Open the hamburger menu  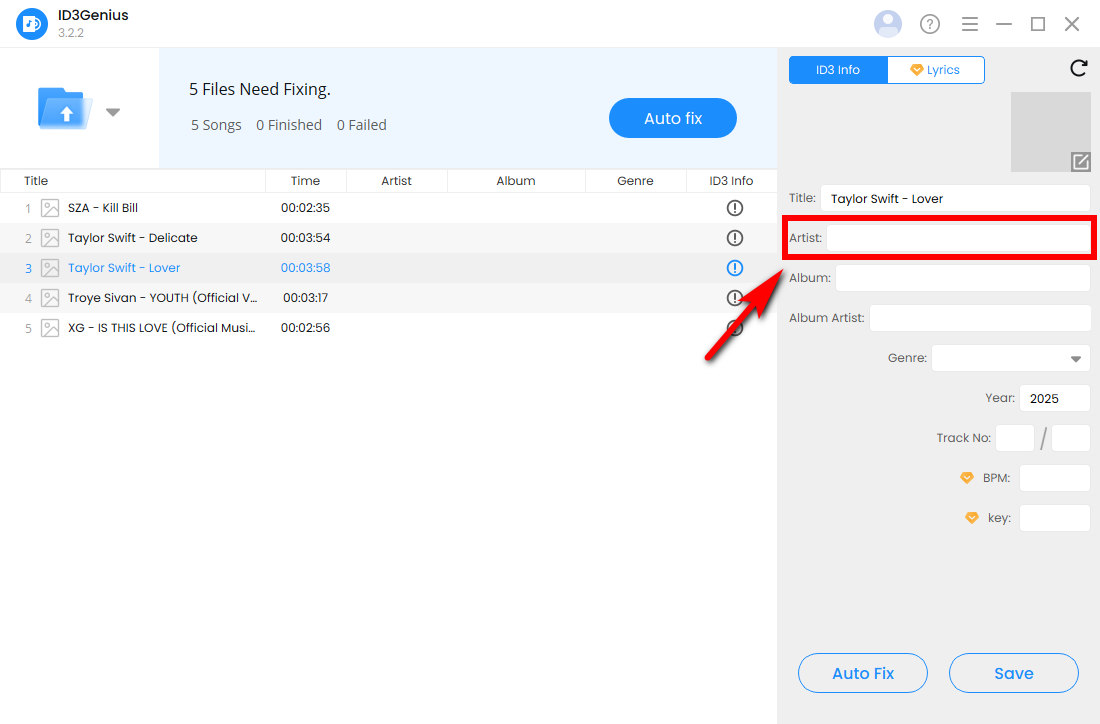(x=970, y=25)
